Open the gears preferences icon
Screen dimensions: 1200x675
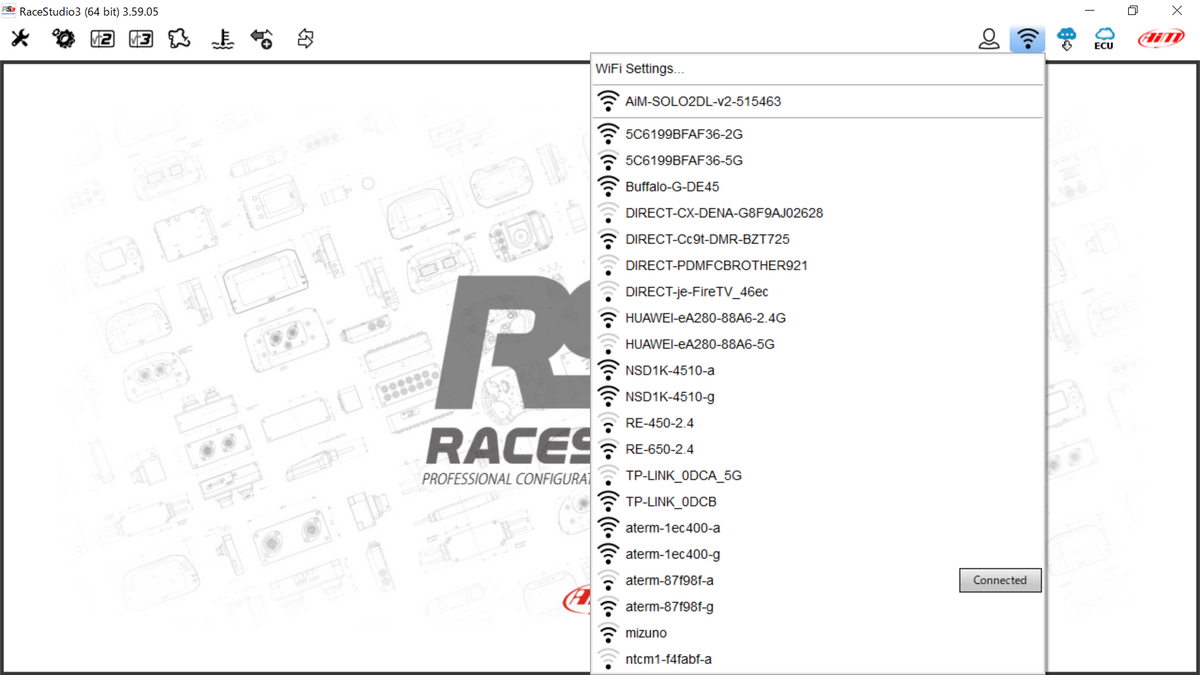click(63, 39)
